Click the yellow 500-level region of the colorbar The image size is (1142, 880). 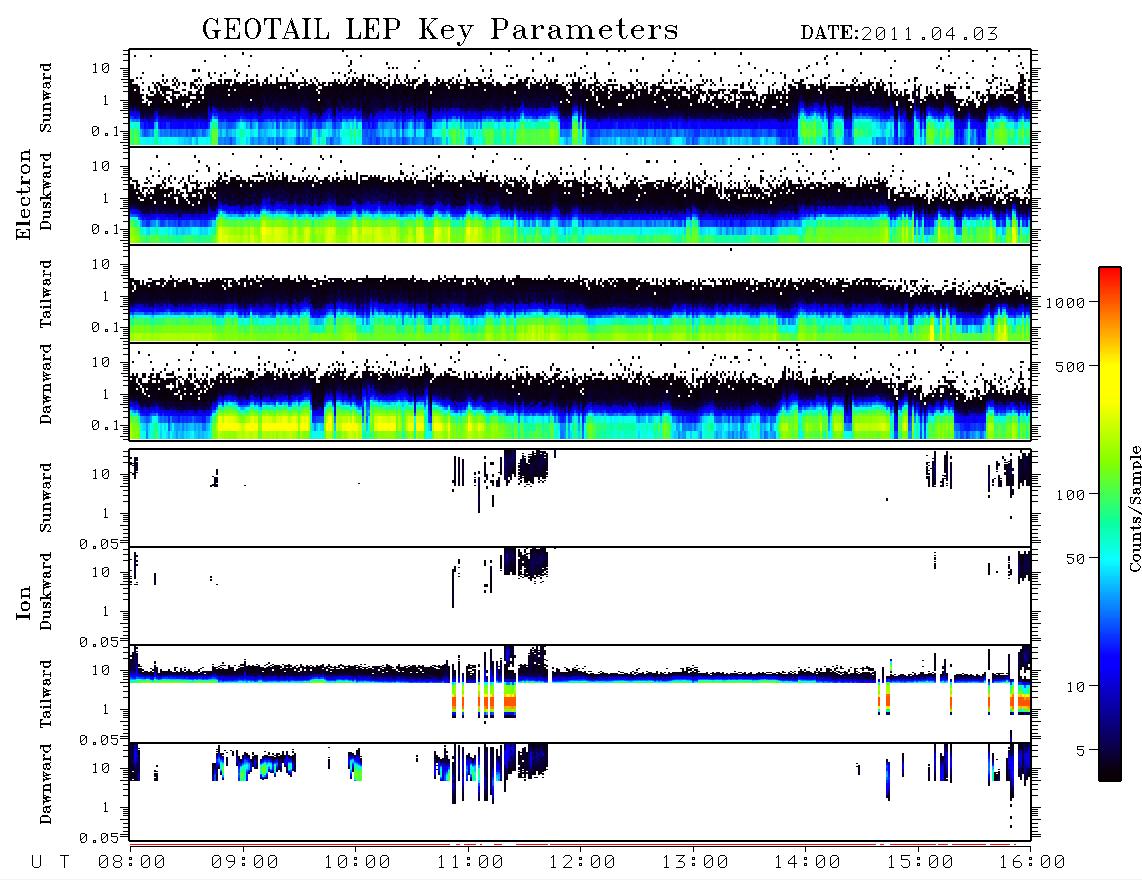(1110, 366)
